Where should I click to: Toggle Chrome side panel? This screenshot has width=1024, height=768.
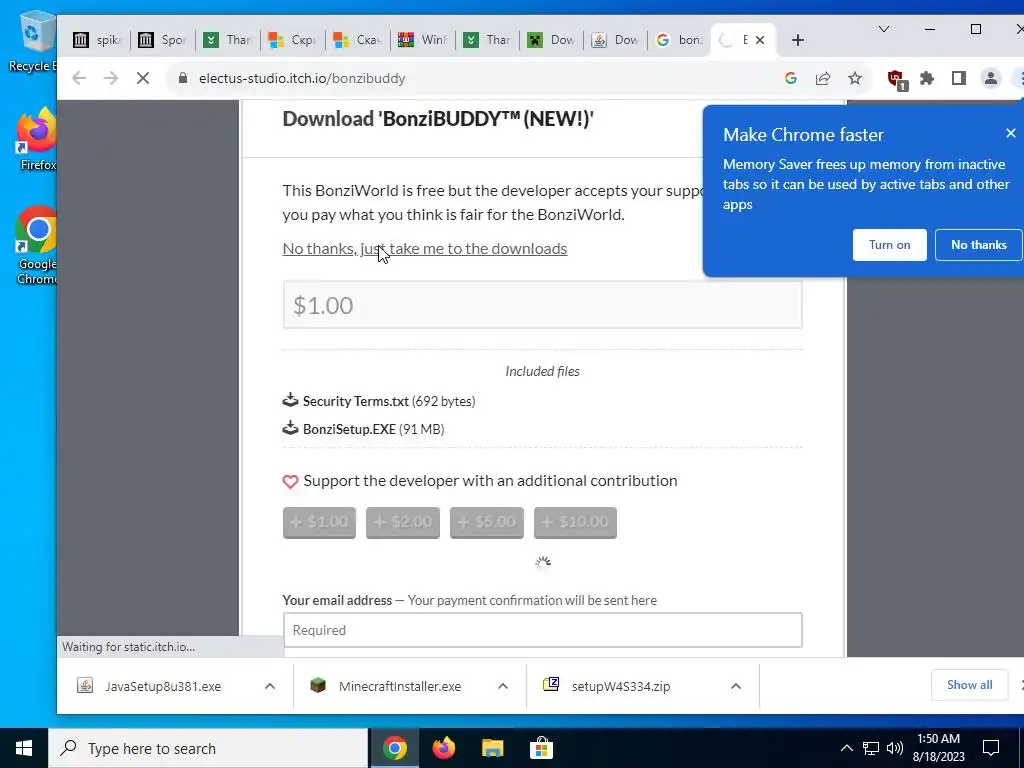click(x=959, y=78)
